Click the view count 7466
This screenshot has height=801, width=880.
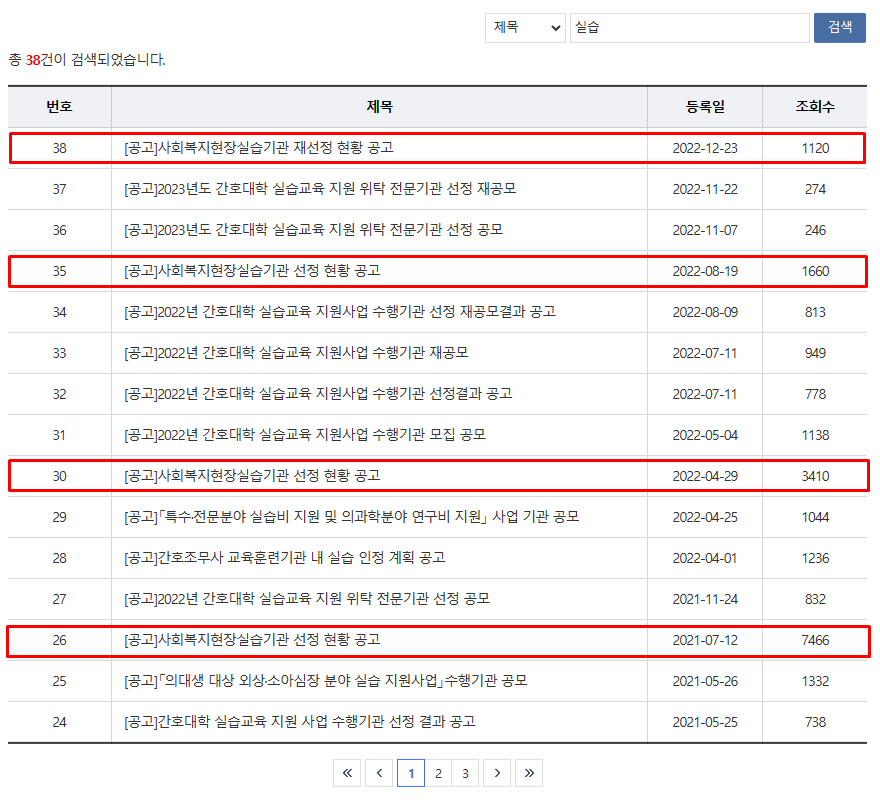click(x=815, y=640)
